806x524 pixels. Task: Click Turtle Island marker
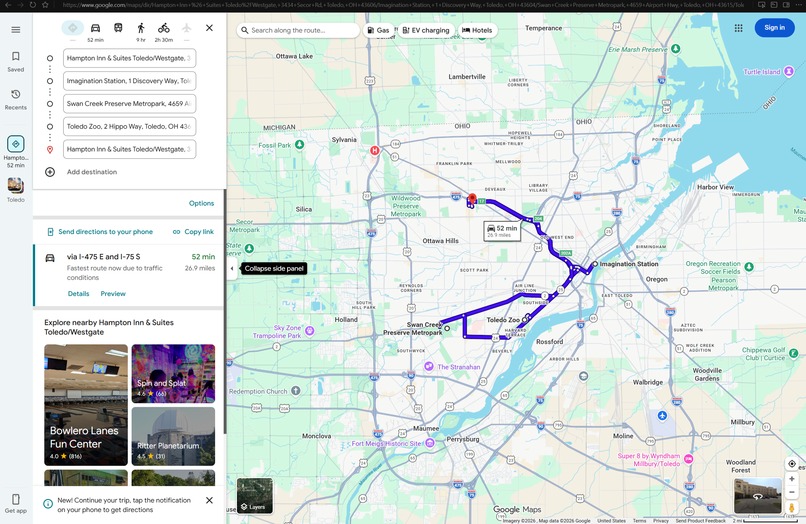pos(789,71)
